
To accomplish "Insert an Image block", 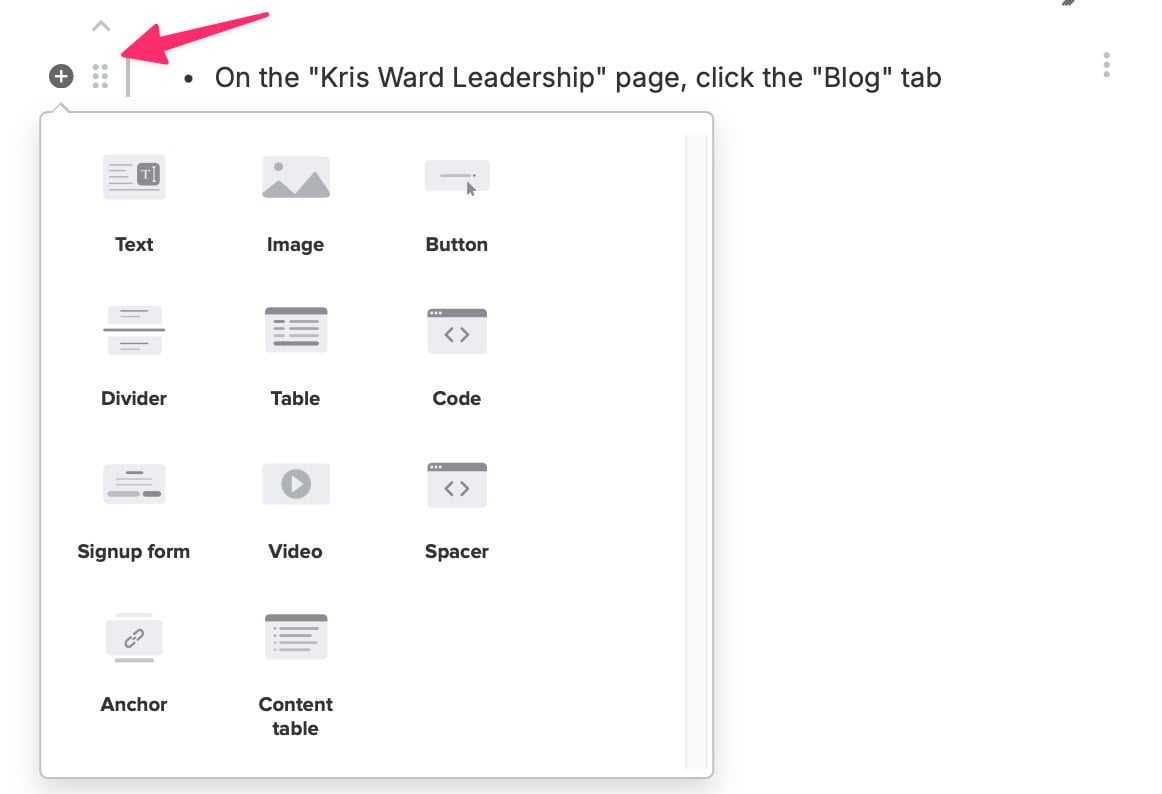I will (x=295, y=200).
